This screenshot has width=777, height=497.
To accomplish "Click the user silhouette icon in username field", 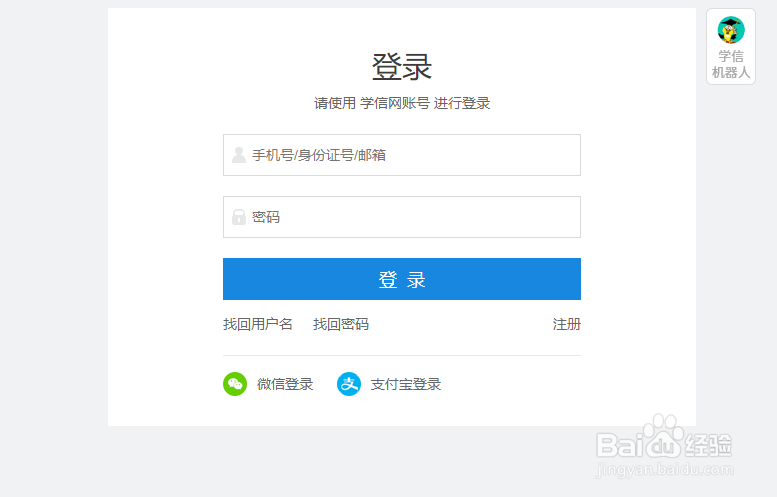I will 239,155.
